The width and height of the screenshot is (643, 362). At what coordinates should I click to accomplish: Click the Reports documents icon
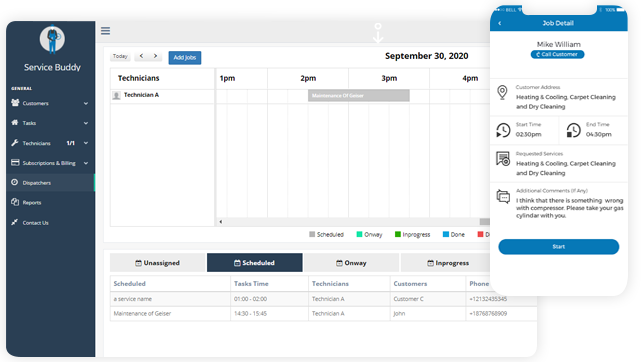tap(15, 202)
